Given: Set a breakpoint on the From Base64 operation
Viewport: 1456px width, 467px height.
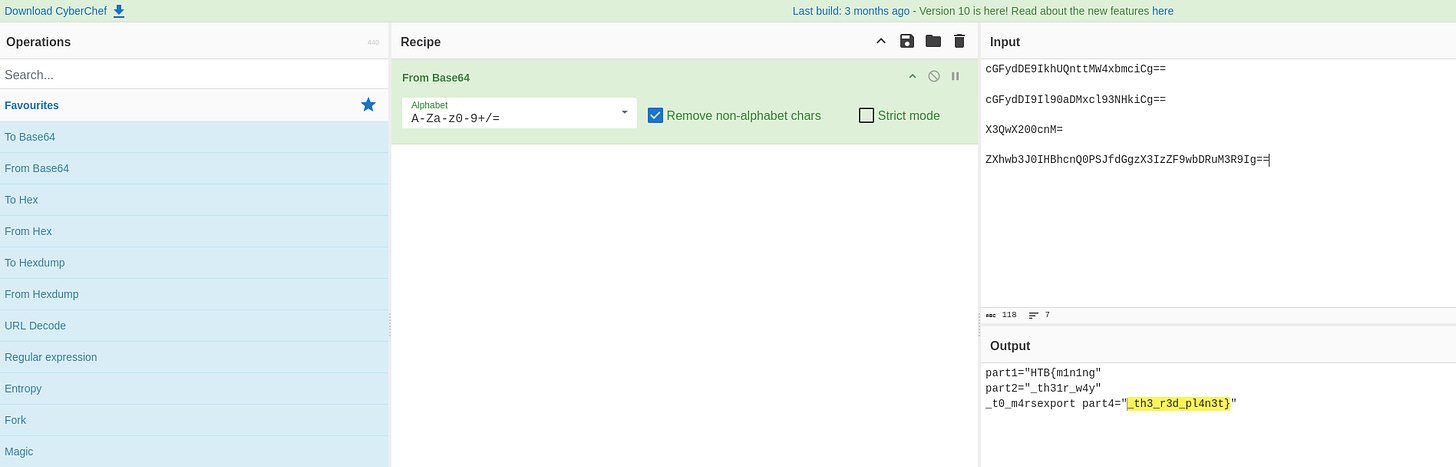Looking at the screenshot, I should point(955,76).
